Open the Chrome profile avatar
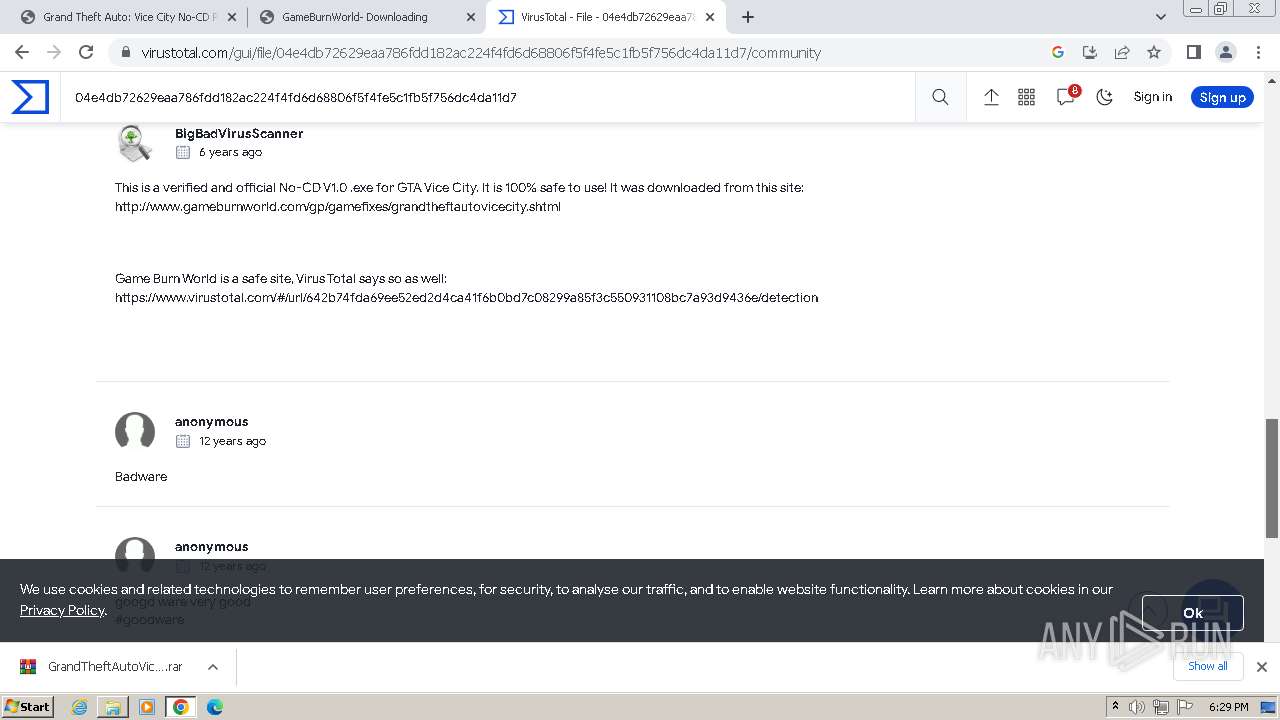The width and height of the screenshot is (1280, 720). (x=1225, y=52)
